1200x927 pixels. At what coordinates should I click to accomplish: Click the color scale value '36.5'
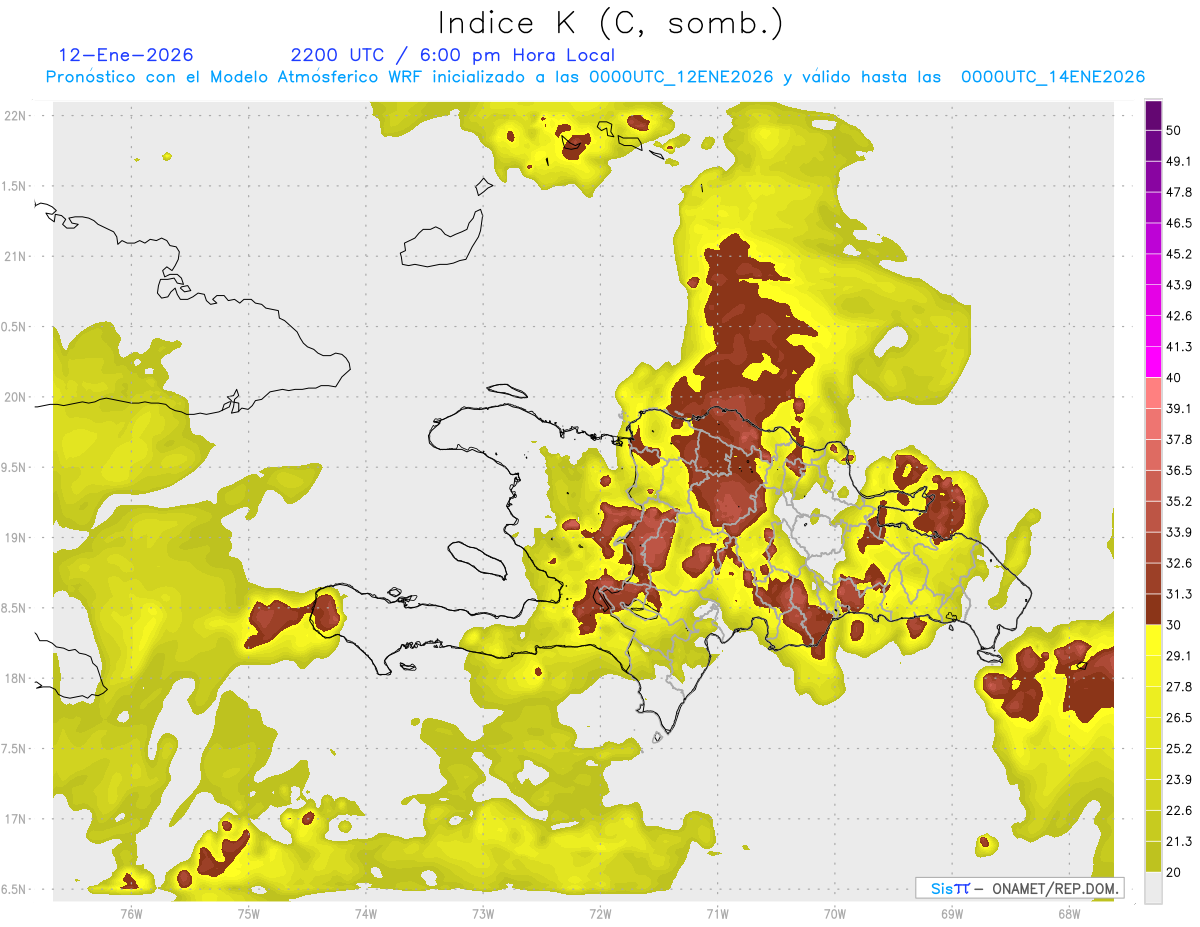1179,471
